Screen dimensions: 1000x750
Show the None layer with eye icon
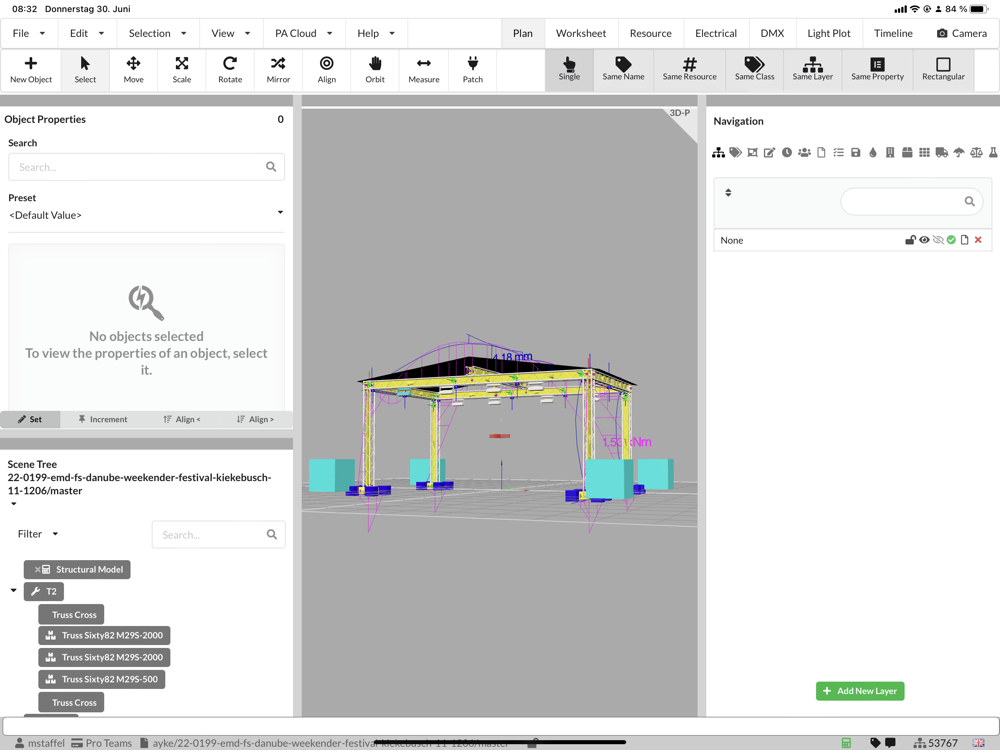click(924, 240)
